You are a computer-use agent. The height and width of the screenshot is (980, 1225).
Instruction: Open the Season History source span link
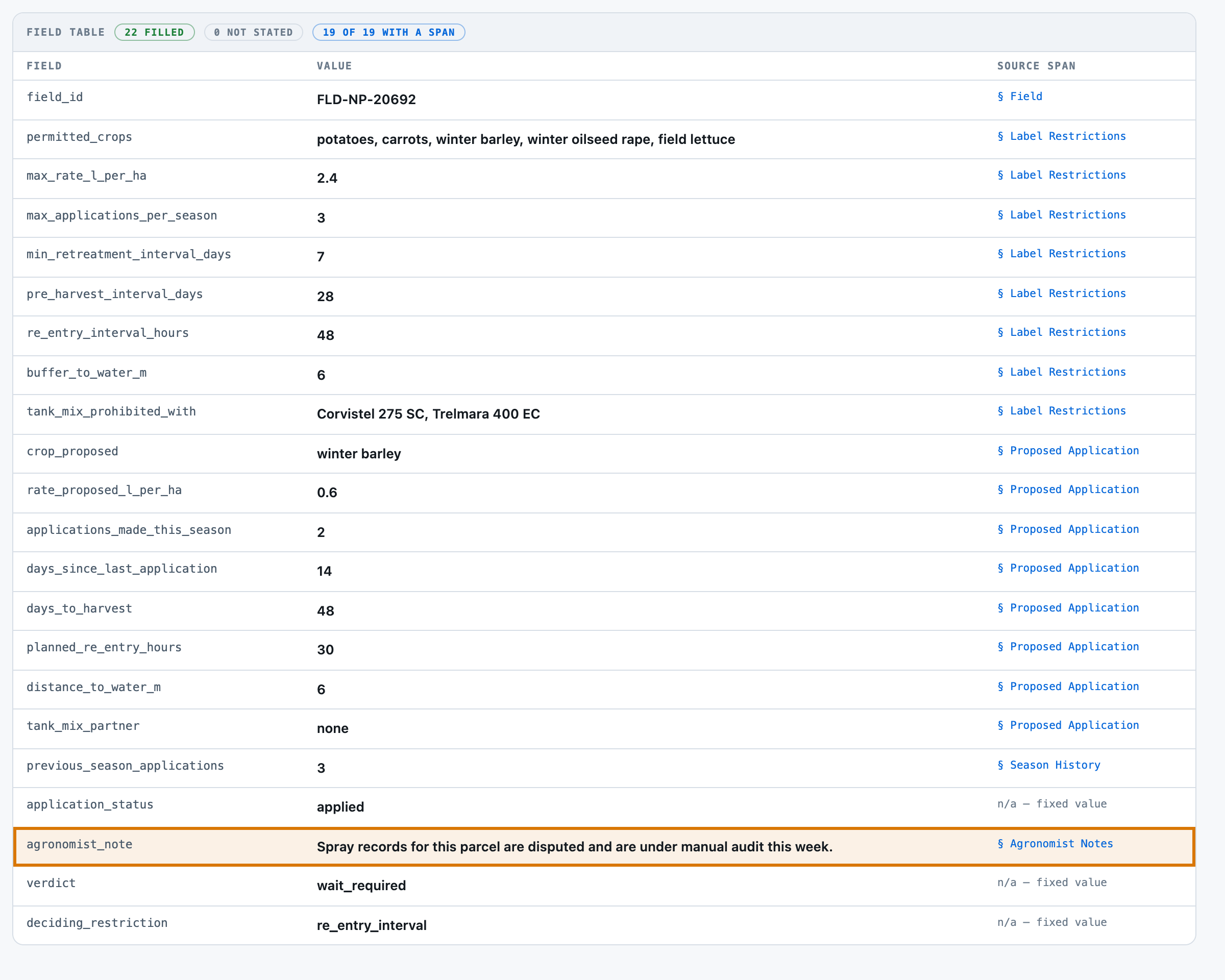pyautogui.click(x=1049, y=765)
